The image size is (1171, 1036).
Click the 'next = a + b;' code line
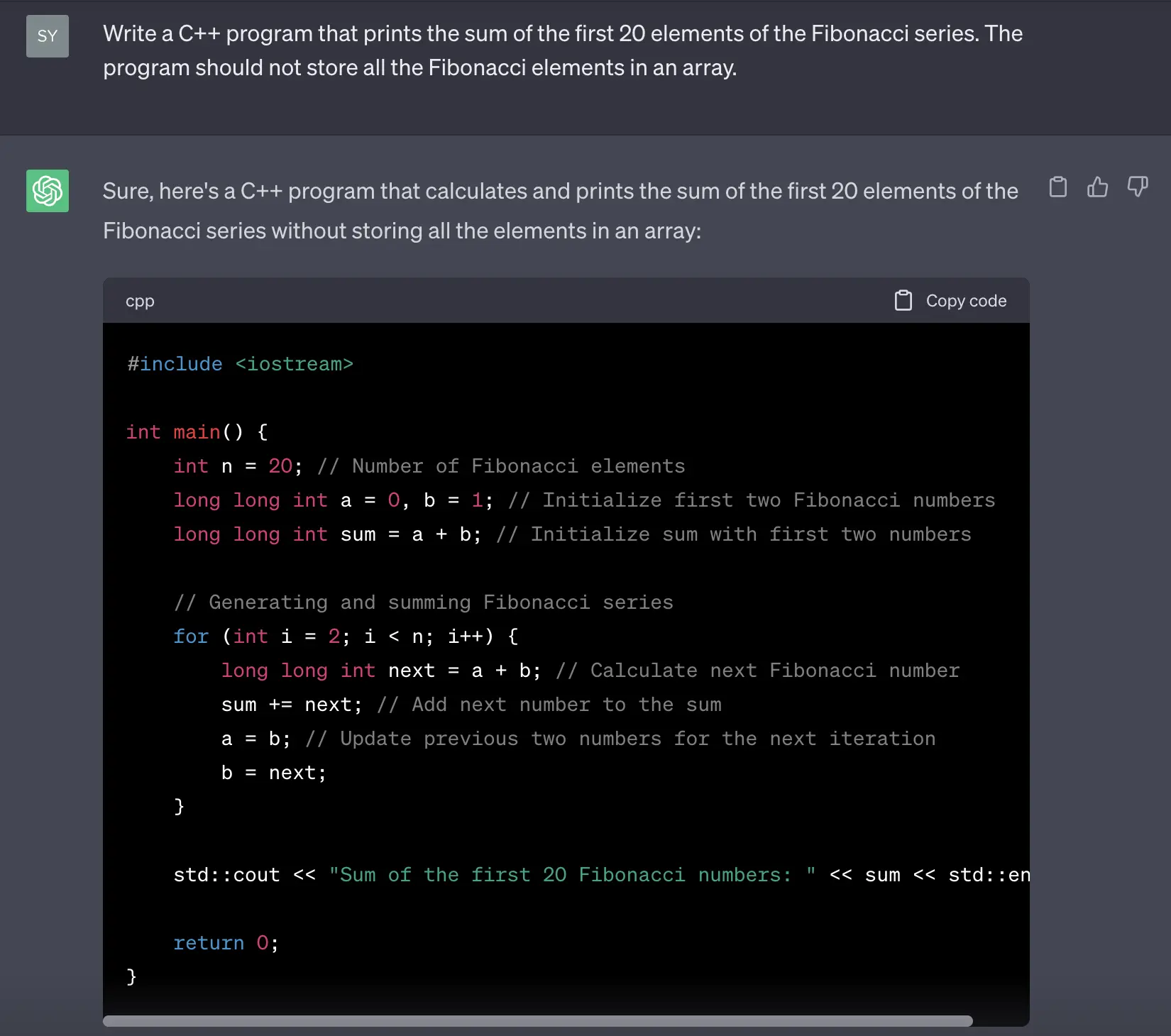click(590, 671)
